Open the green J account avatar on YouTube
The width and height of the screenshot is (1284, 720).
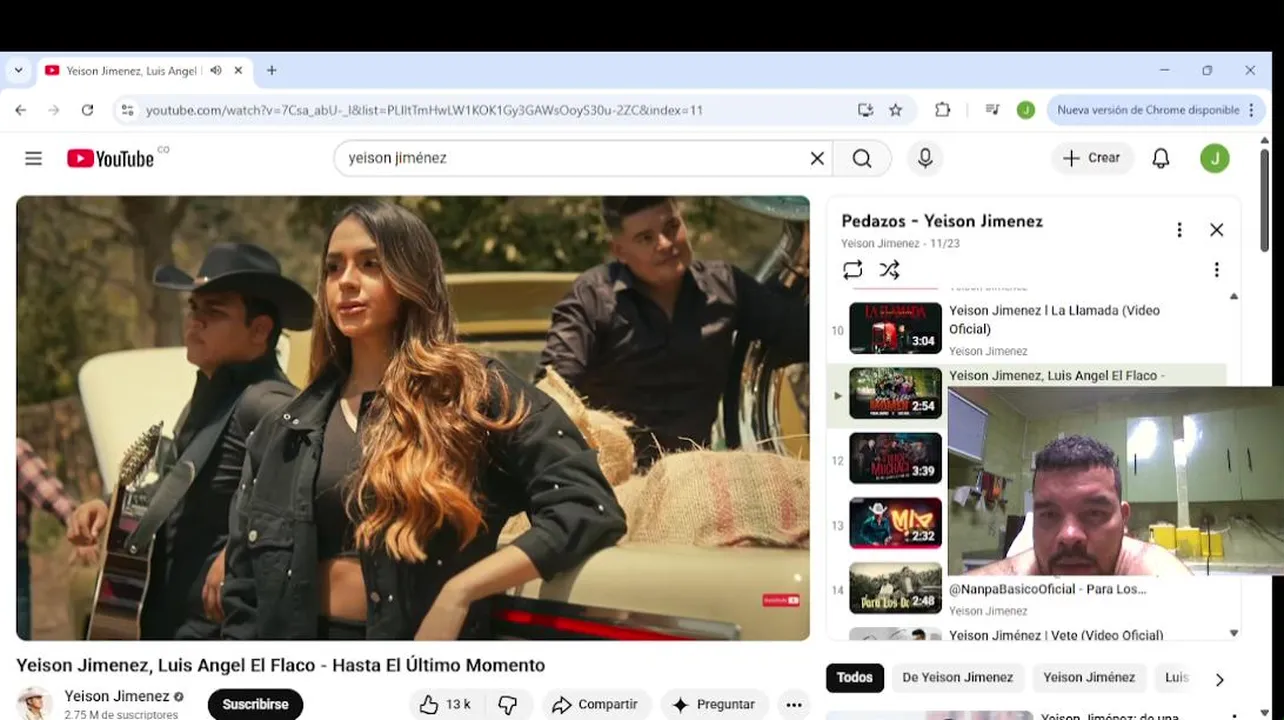pos(1215,158)
